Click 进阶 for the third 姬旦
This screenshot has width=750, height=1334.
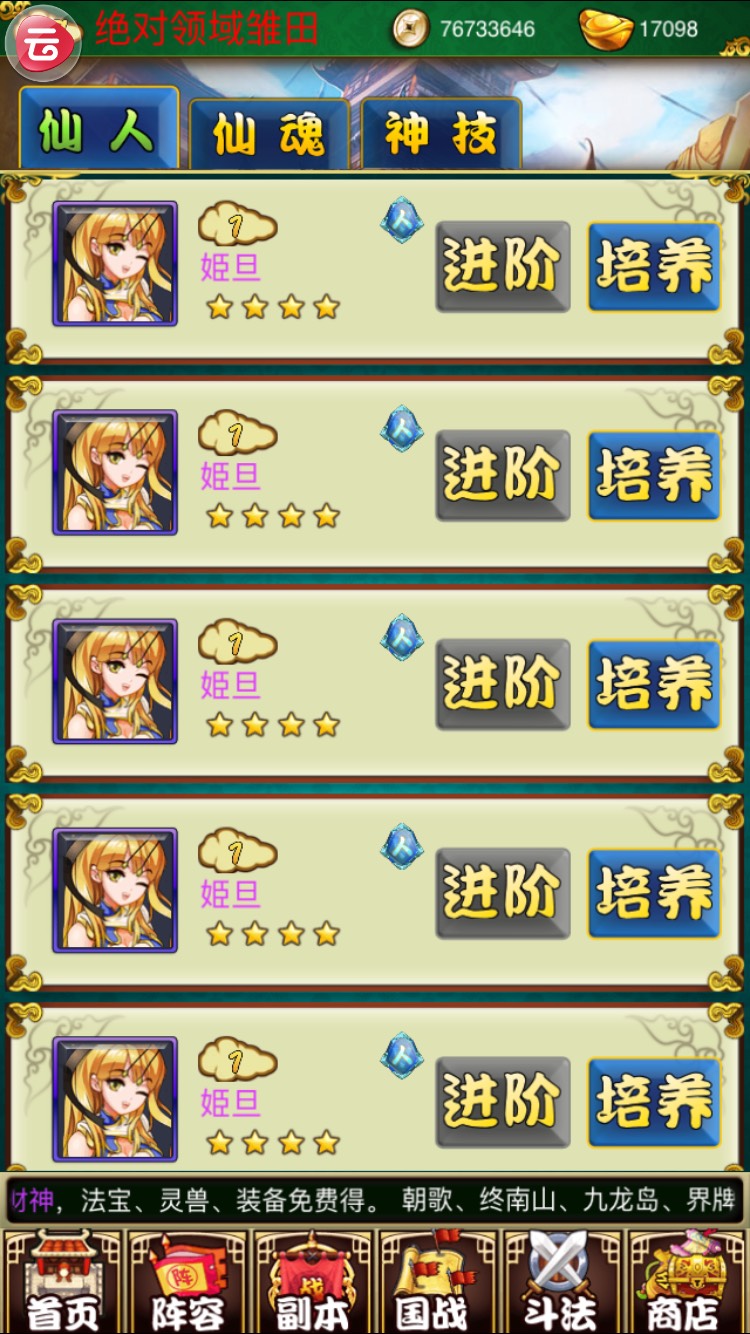click(502, 684)
